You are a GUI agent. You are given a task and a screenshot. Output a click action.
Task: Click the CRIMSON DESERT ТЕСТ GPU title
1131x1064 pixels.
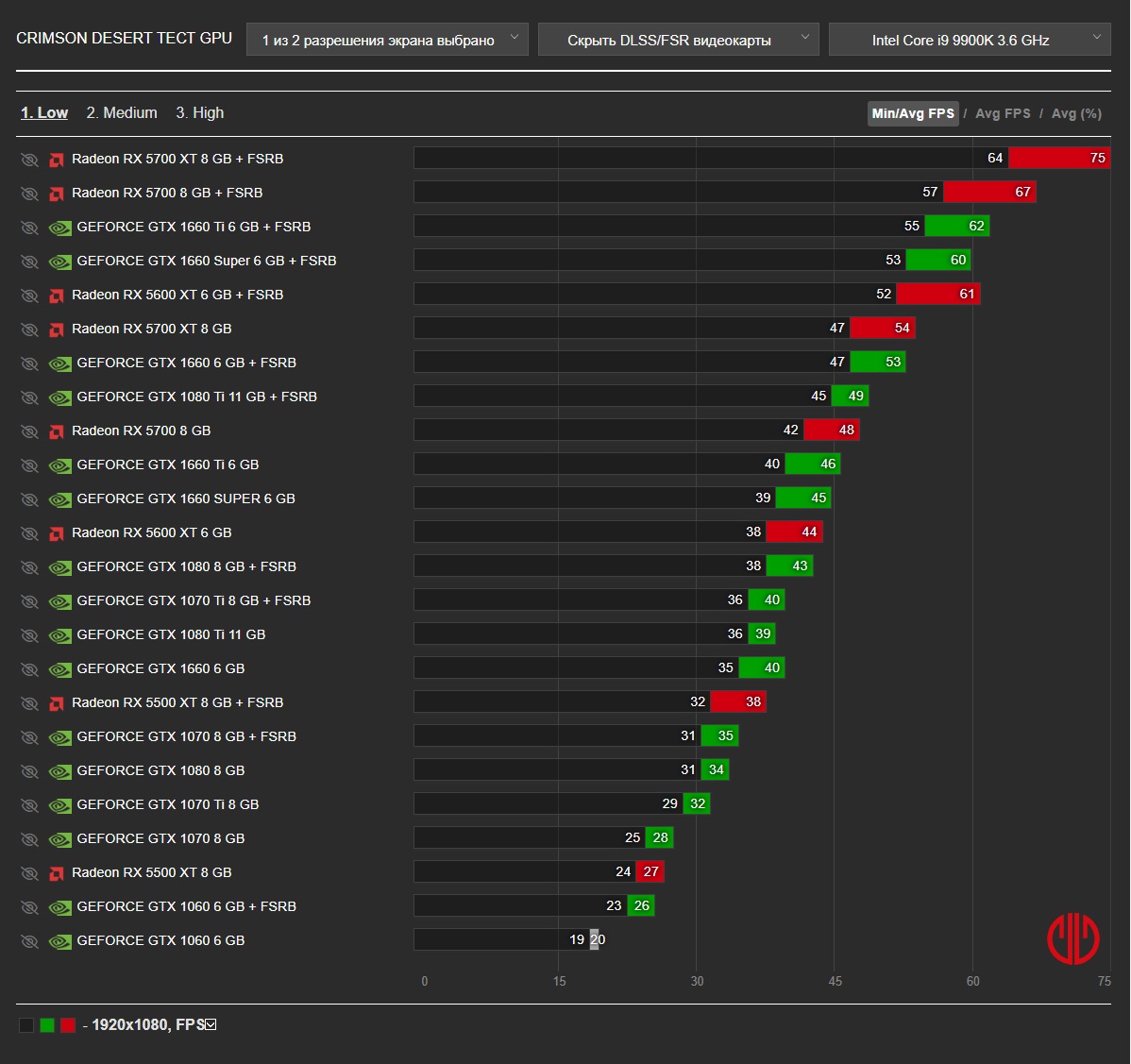[124, 38]
